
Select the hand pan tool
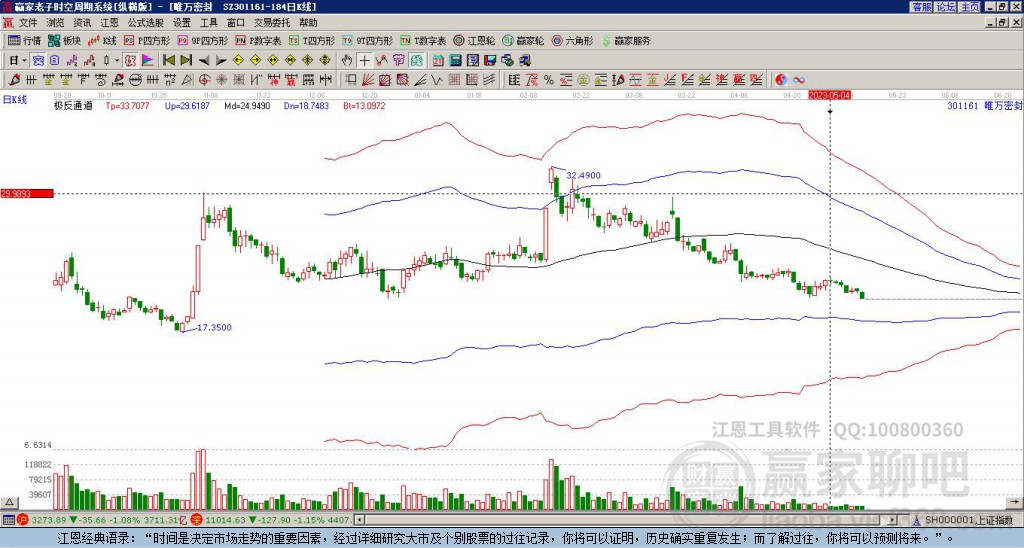pyautogui.click(x=347, y=61)
